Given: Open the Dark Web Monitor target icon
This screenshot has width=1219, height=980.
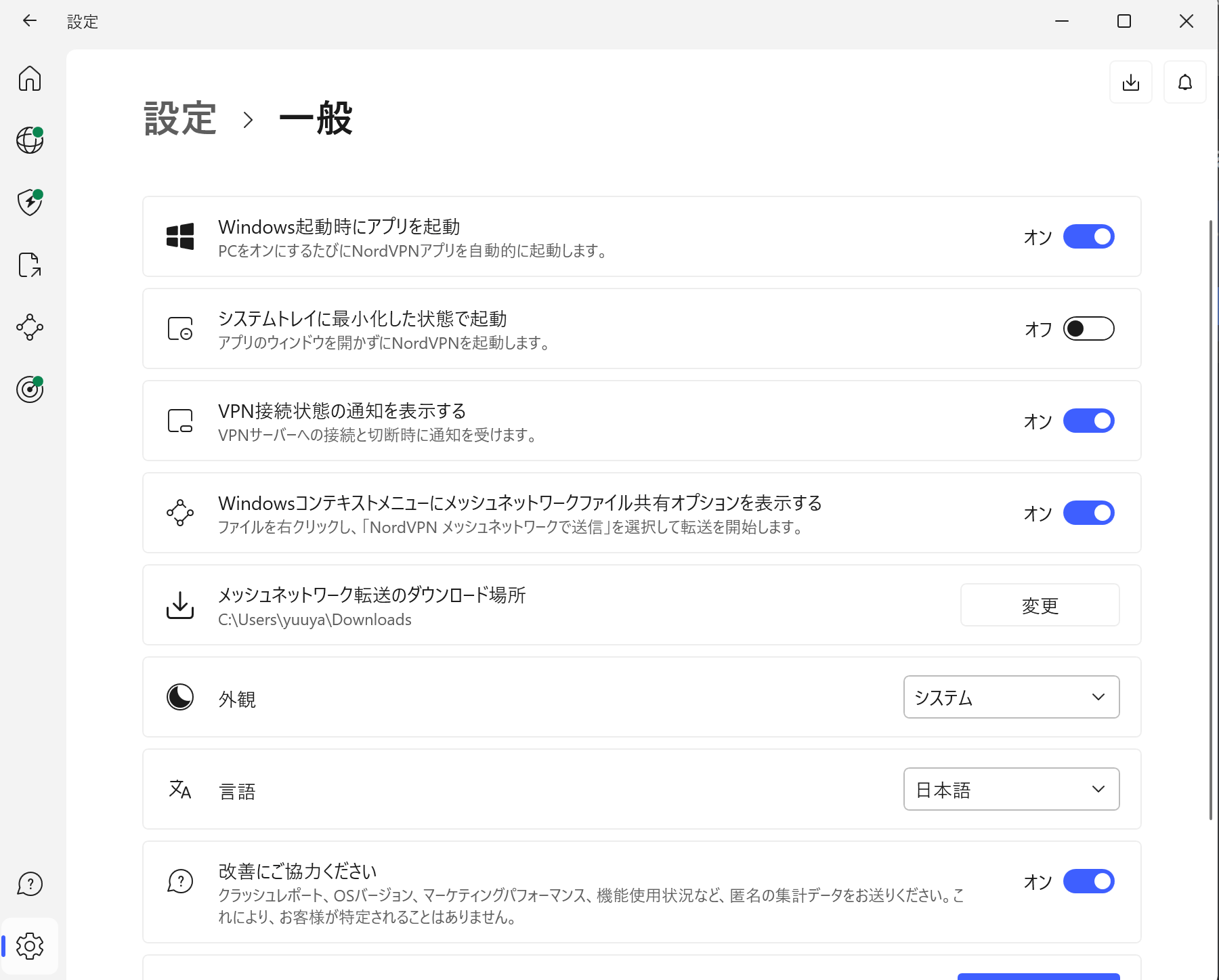Looking at the screenshot, I should tap(30, 389).
